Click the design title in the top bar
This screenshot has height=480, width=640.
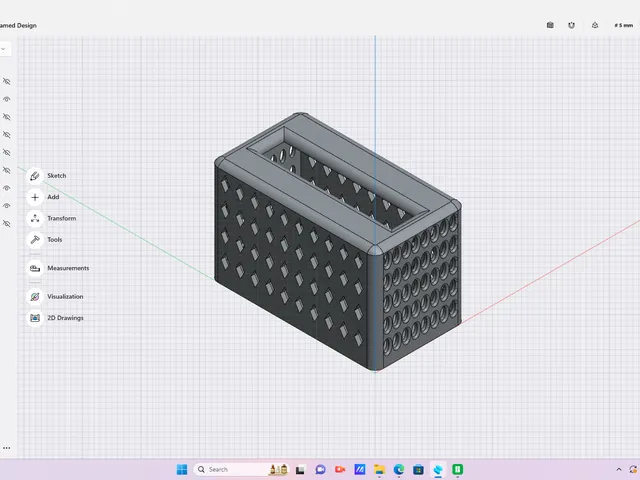pyautogui.click(x=18, y=25)
